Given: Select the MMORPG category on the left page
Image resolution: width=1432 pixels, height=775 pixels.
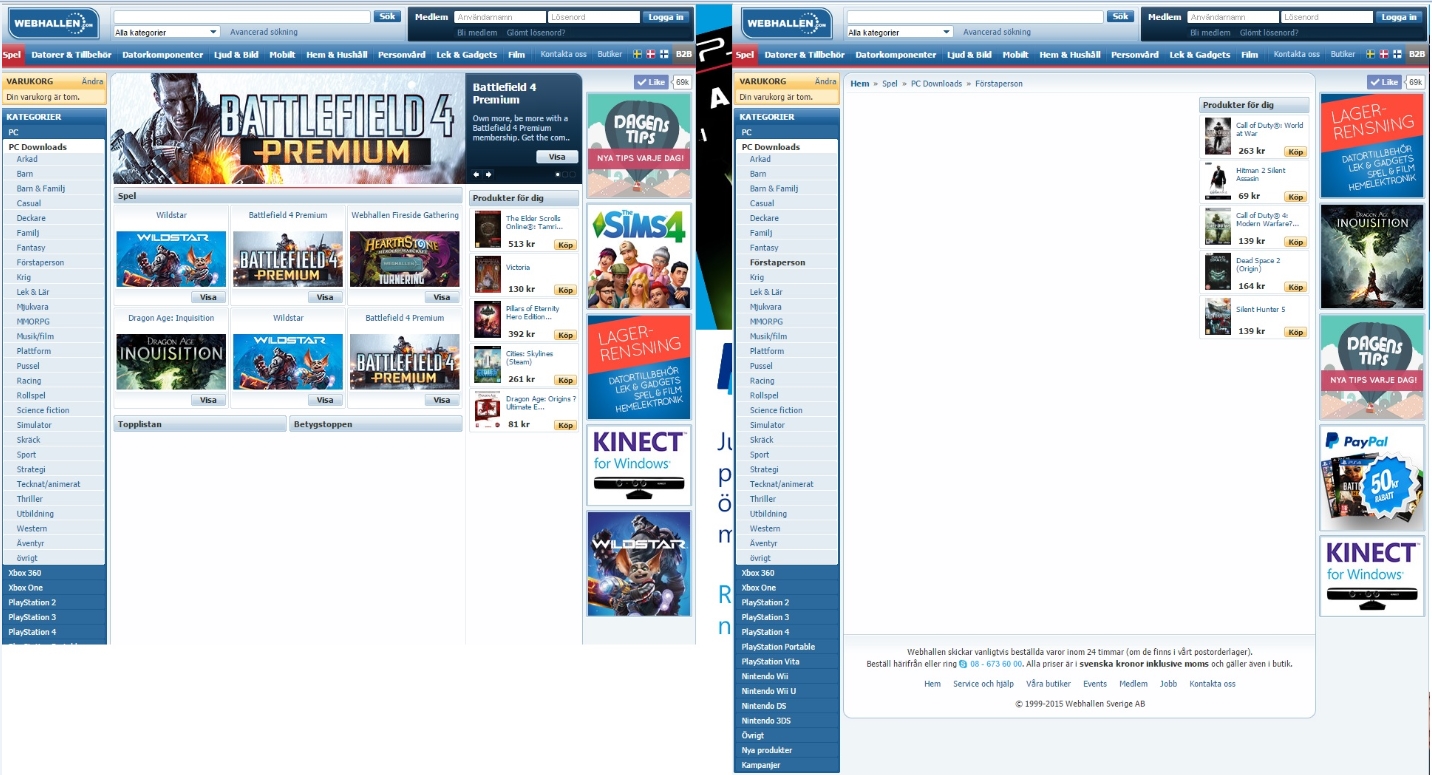Looking at the screenshot, I should pyautogui.click(x=33, y=321).
